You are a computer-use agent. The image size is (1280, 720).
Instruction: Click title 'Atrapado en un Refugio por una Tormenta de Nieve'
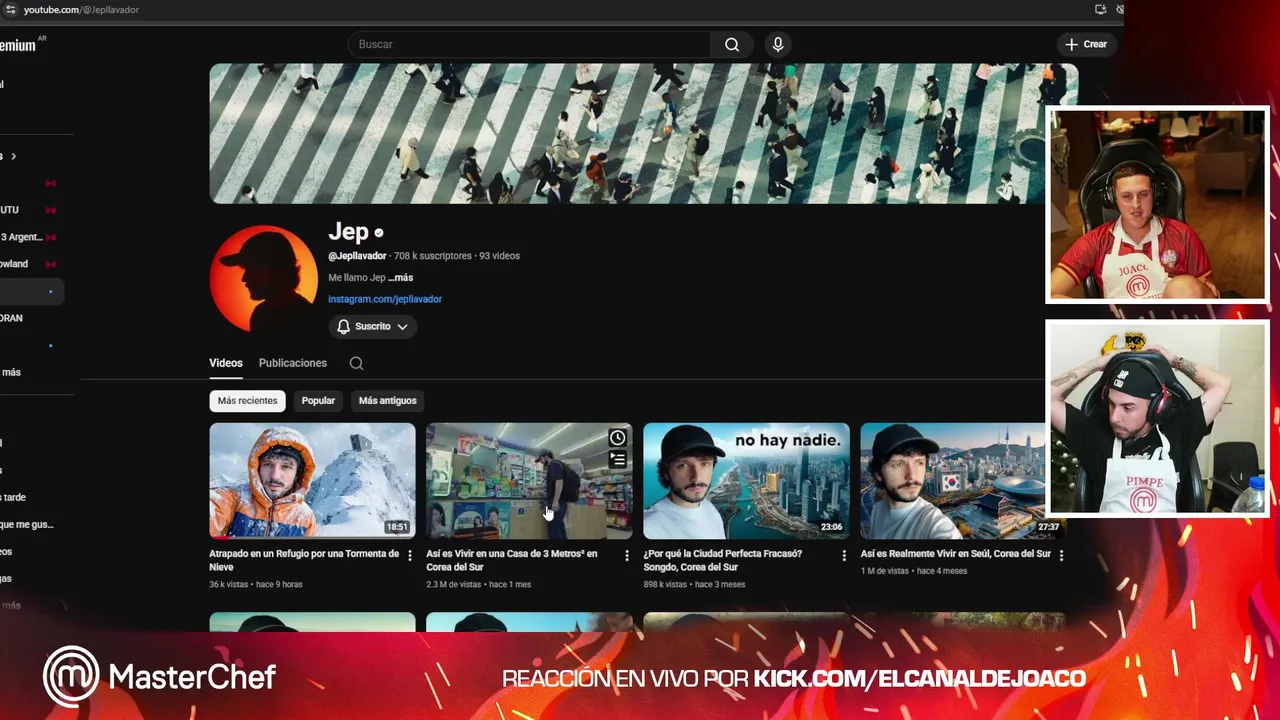pos(304,560)
